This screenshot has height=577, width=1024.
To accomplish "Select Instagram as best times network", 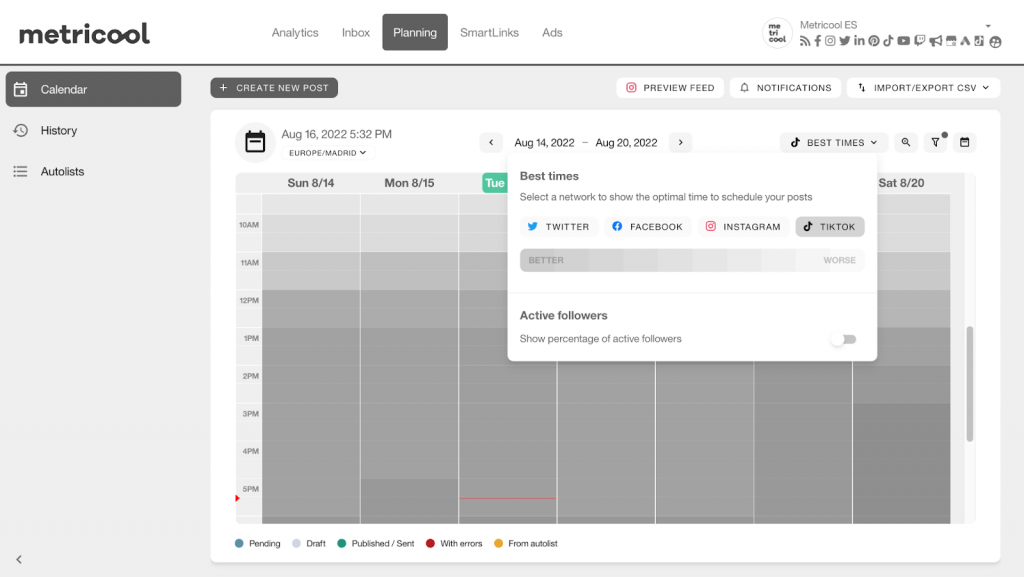I will click(x=743, y=226).
